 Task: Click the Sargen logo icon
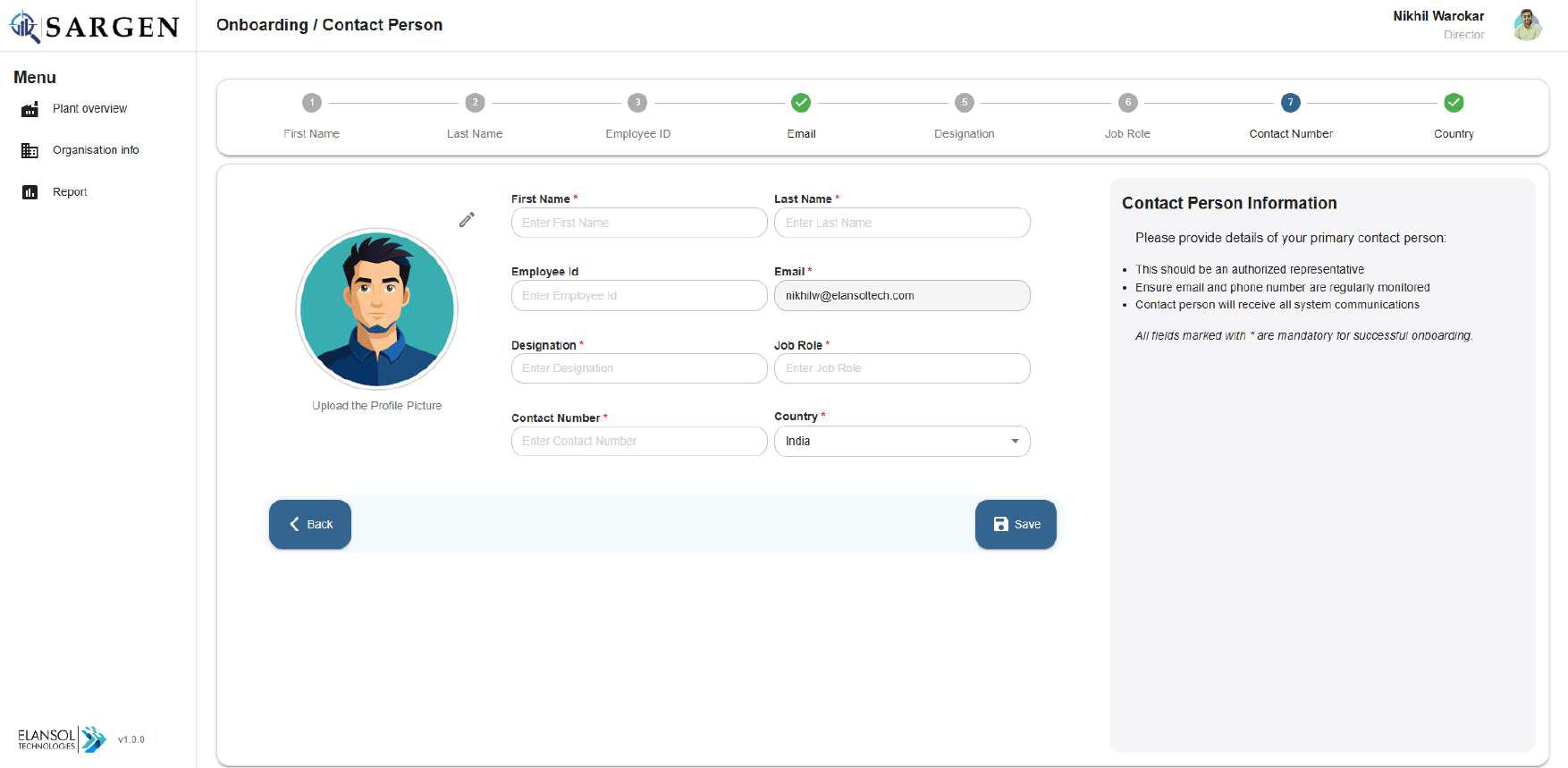point(24,27)
